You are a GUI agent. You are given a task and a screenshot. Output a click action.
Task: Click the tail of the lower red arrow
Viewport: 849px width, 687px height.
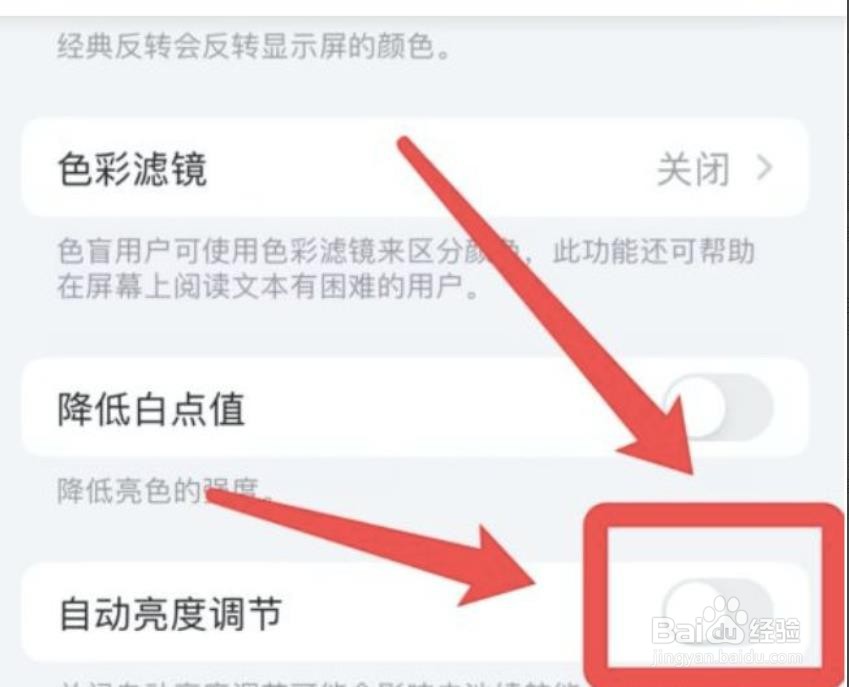pos(219,497)
